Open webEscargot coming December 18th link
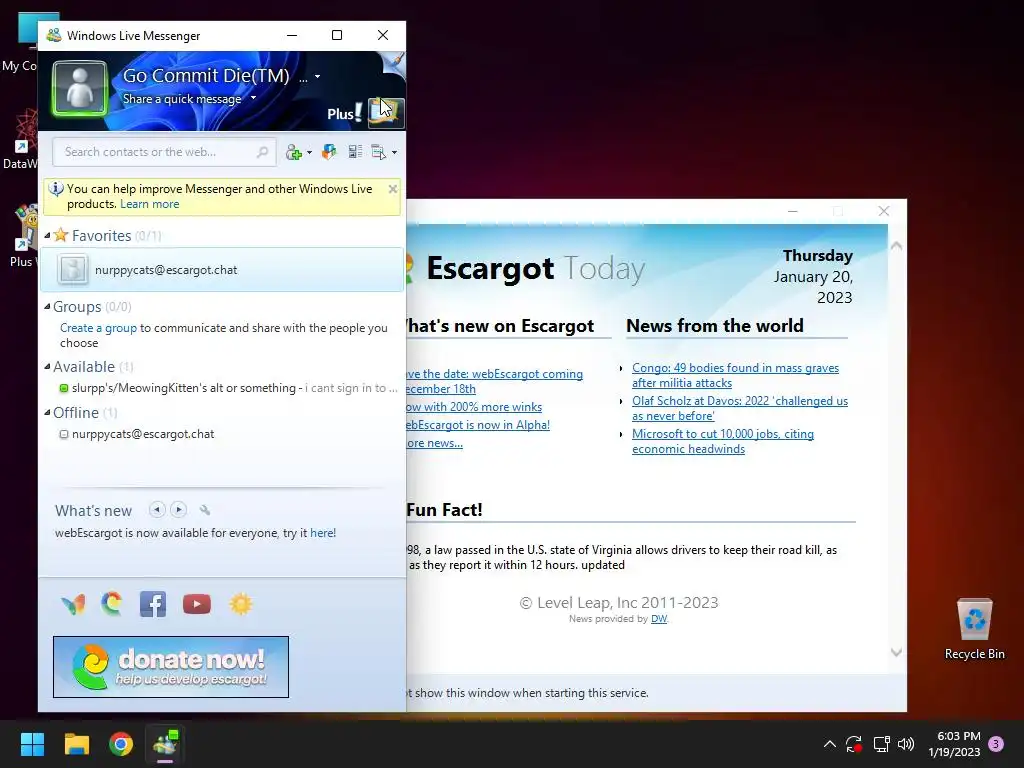Image resolution: width=1024 pixels, height=768 pixels. click(x=494, y=381)
